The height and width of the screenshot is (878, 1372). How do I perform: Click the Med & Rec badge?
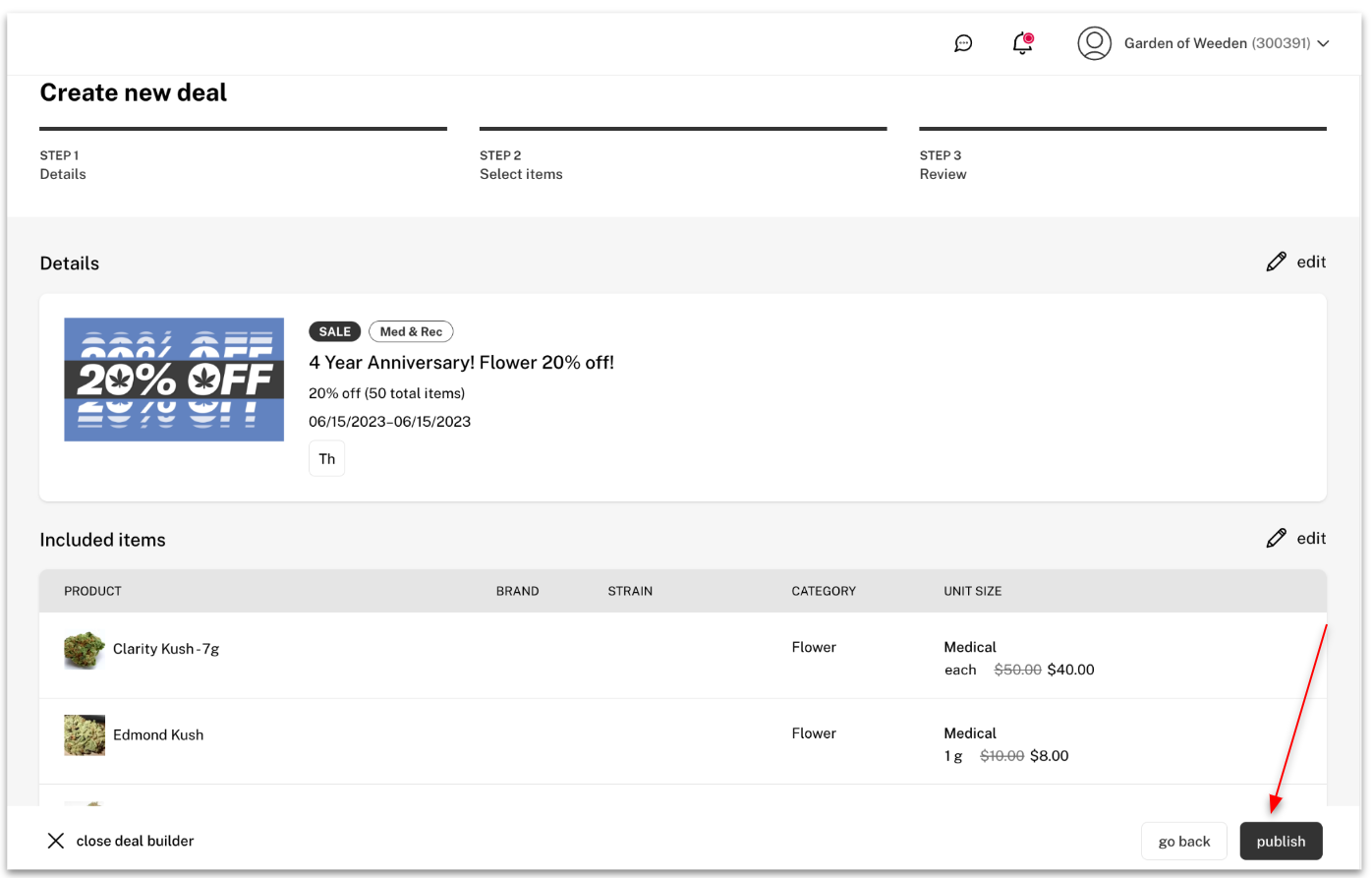coord(411,331)
